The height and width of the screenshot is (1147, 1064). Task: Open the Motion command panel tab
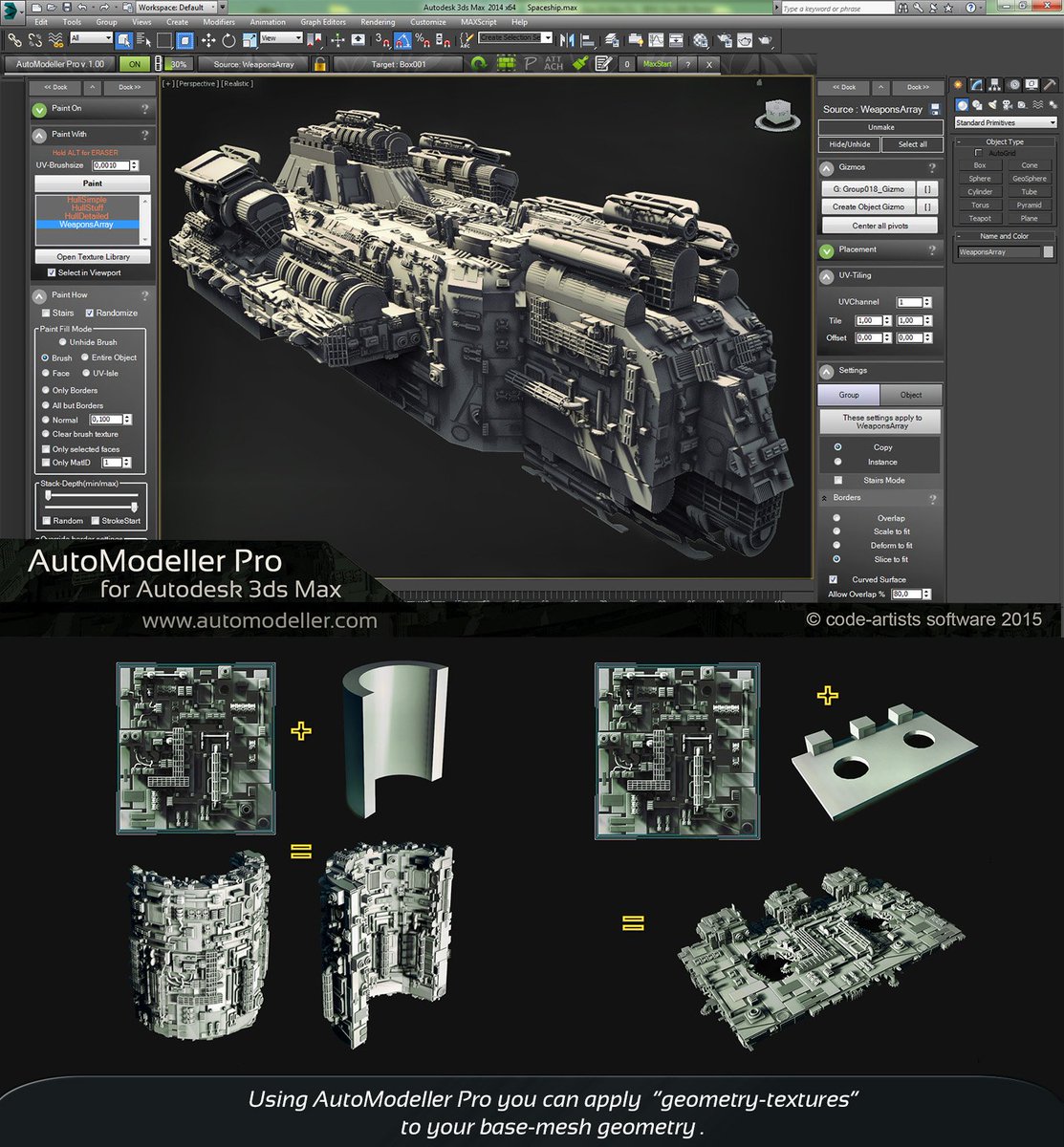(x=1014, y=85)
